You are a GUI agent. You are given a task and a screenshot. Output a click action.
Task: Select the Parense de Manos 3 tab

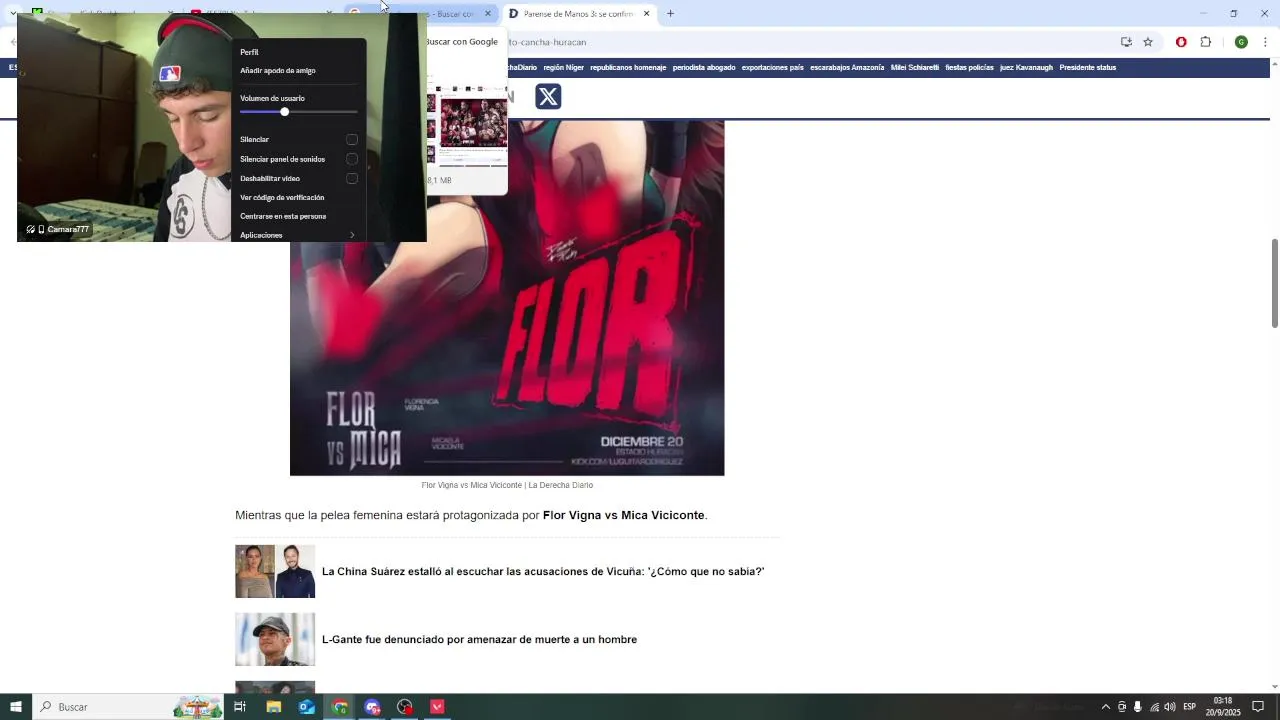tap(578, 14)
